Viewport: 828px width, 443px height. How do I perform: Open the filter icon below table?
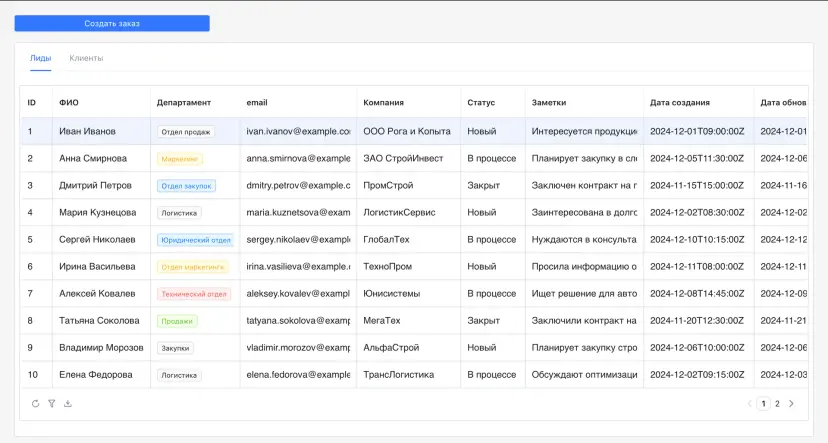52,404
